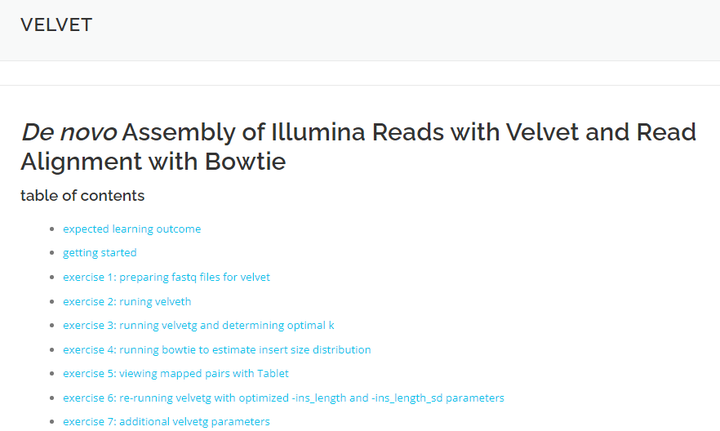Click the bullet next to getting started

[51, 254]
